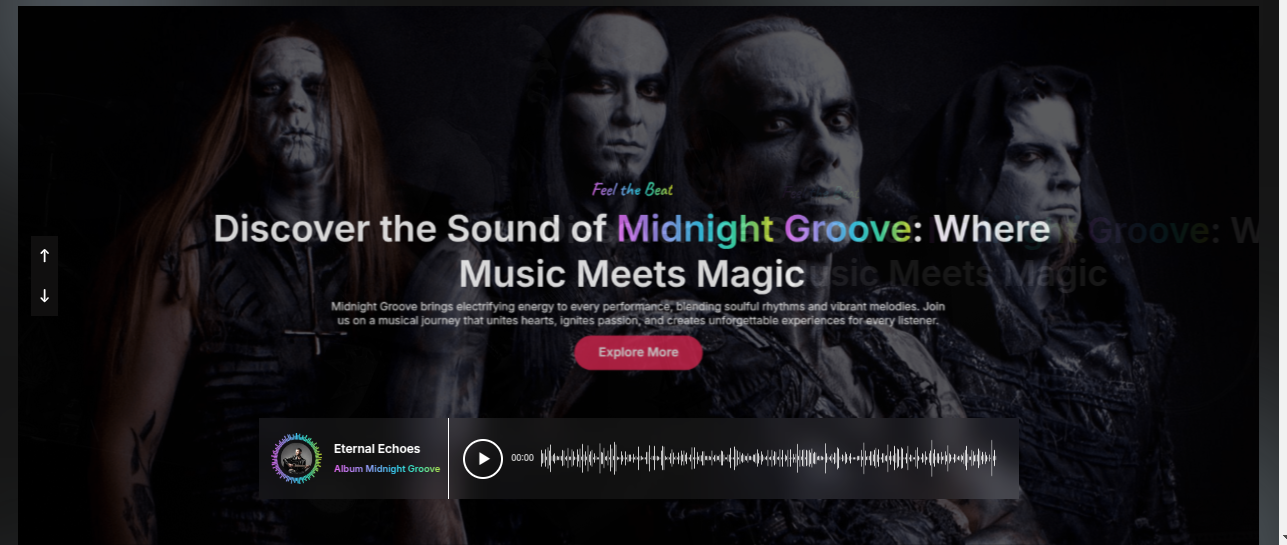The width and height of the screenshot is (1287, 545).
Task: Click the up arrow slide navigation
Action: [44, 256]
